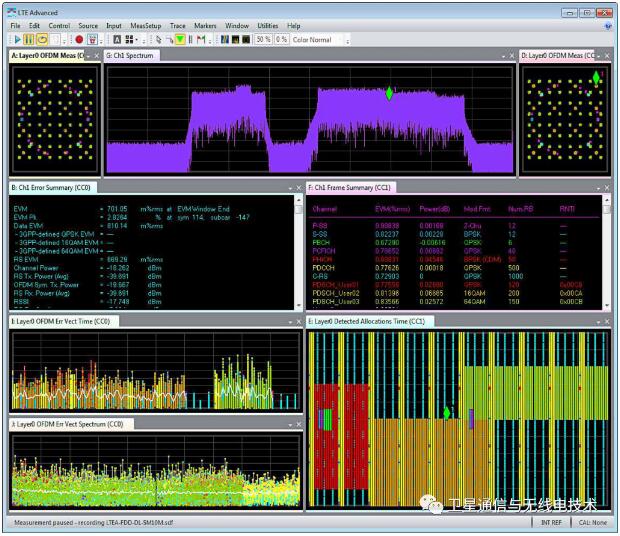The height and width of the screenshot is (536, 620).
Task: Open the Detected Allocations Time panel dropdown arrow
Action: click(x=598, y=321)
